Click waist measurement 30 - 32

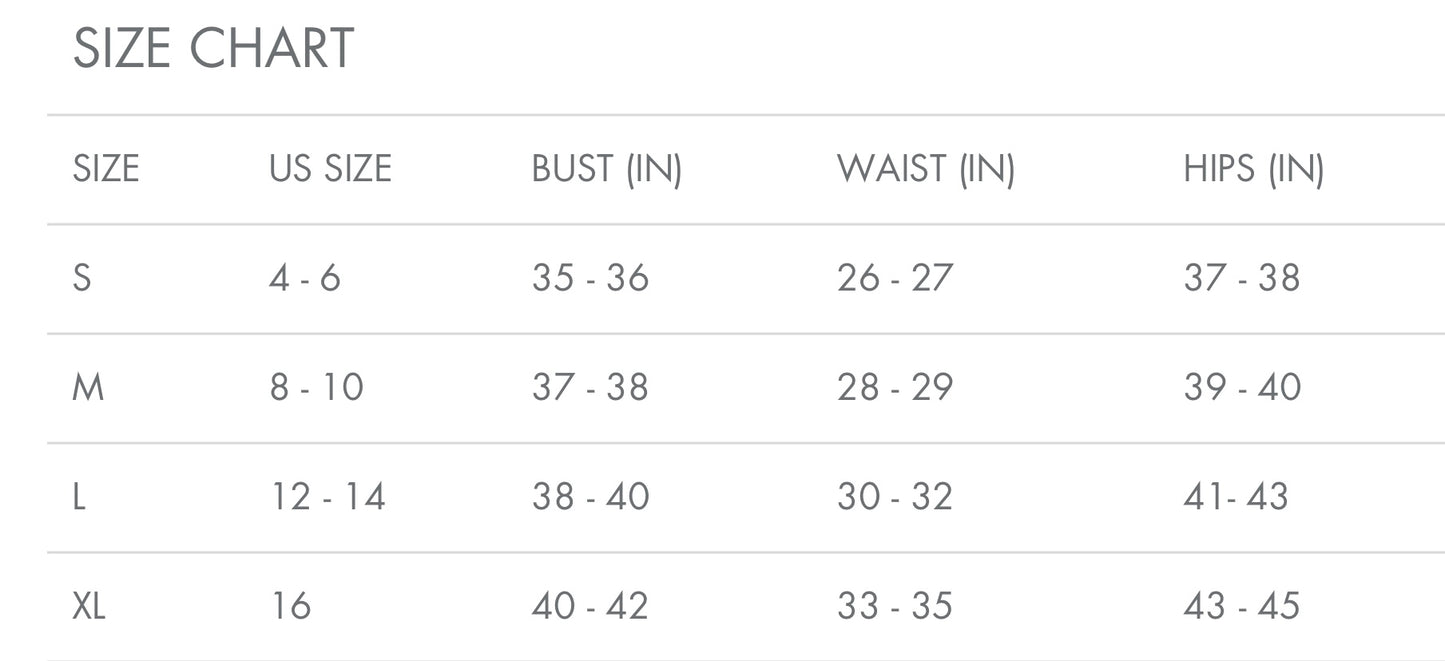895,497
